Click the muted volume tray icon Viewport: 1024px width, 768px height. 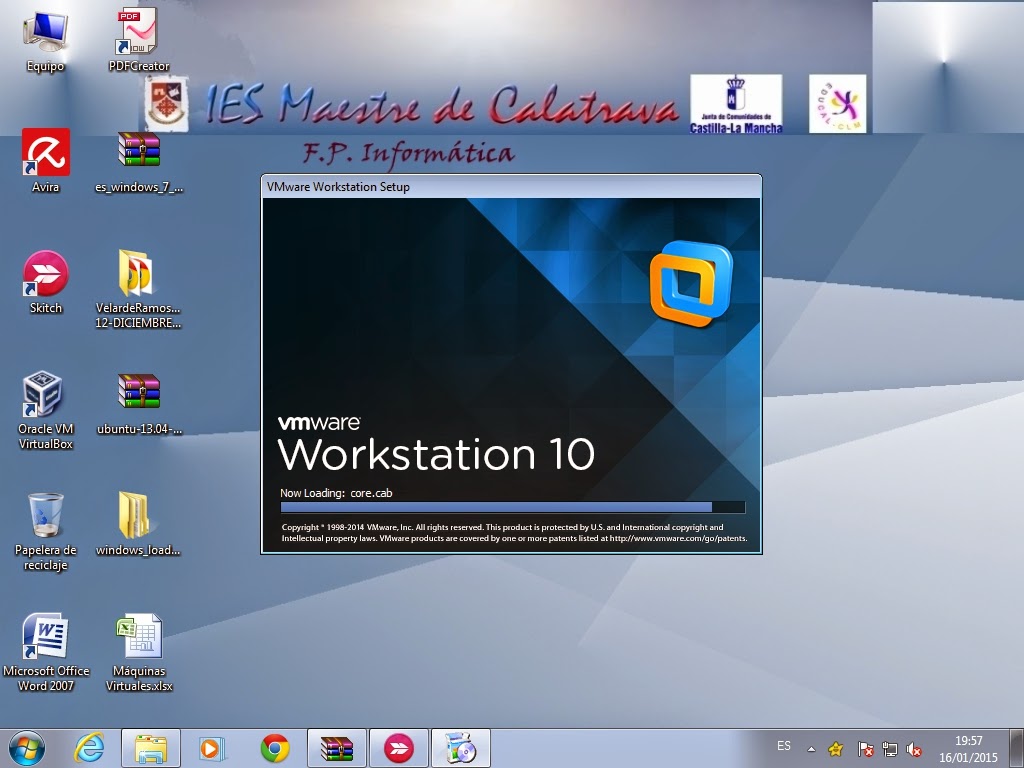[x=914, y=749]
